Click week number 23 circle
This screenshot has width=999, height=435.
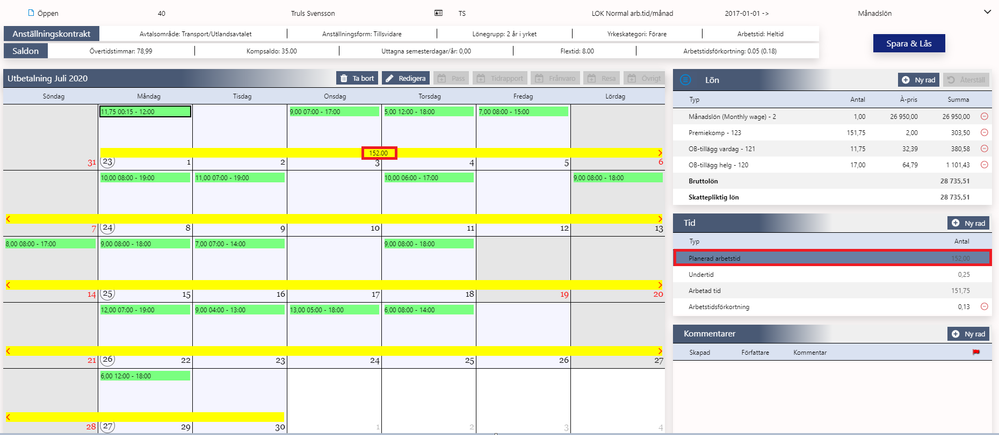point(107,162)
